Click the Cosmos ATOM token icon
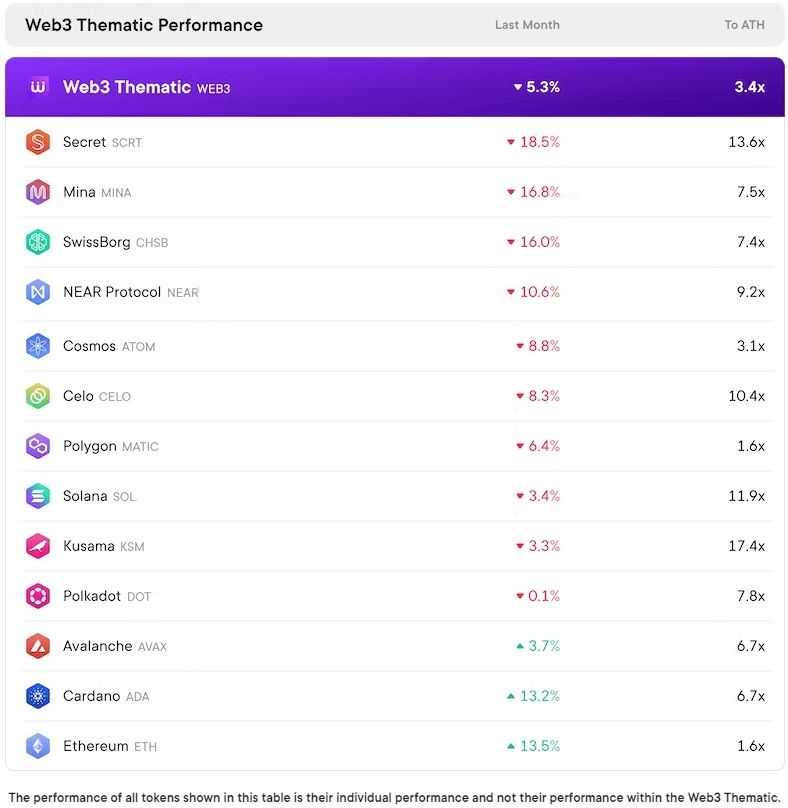788x808 pixels. pos(38,346)
